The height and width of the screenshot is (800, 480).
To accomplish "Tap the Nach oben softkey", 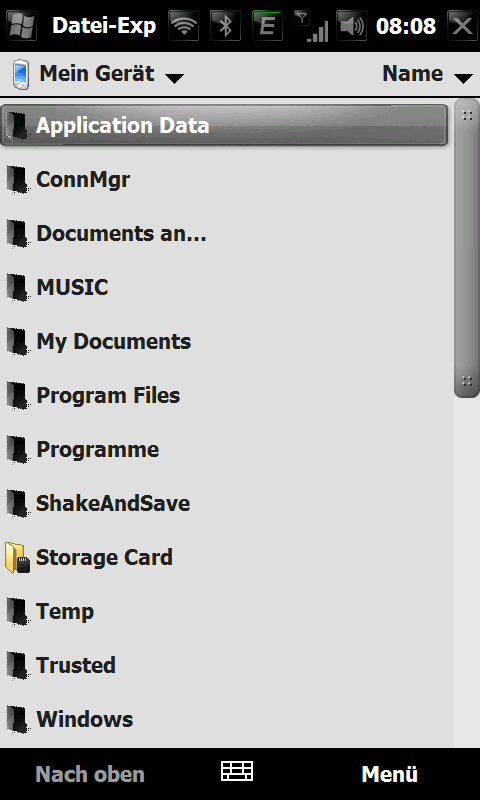I will coord(90,774).
